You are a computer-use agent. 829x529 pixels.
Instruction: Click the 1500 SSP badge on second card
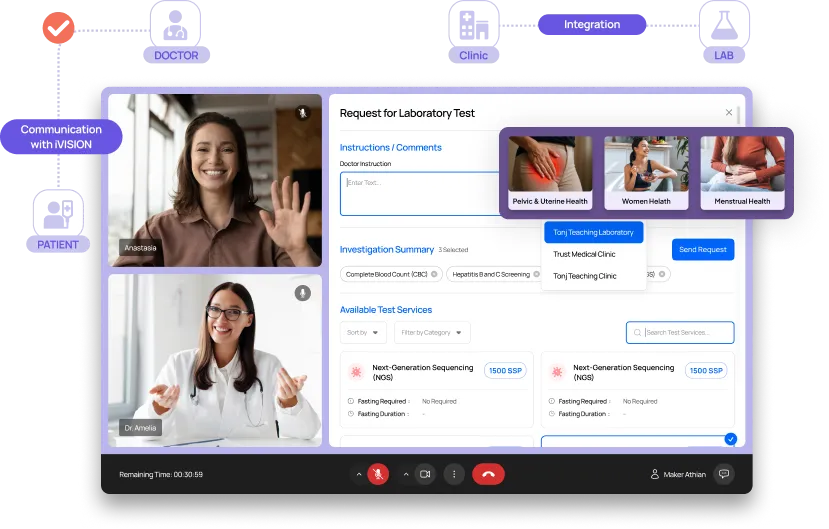(706, 370)
